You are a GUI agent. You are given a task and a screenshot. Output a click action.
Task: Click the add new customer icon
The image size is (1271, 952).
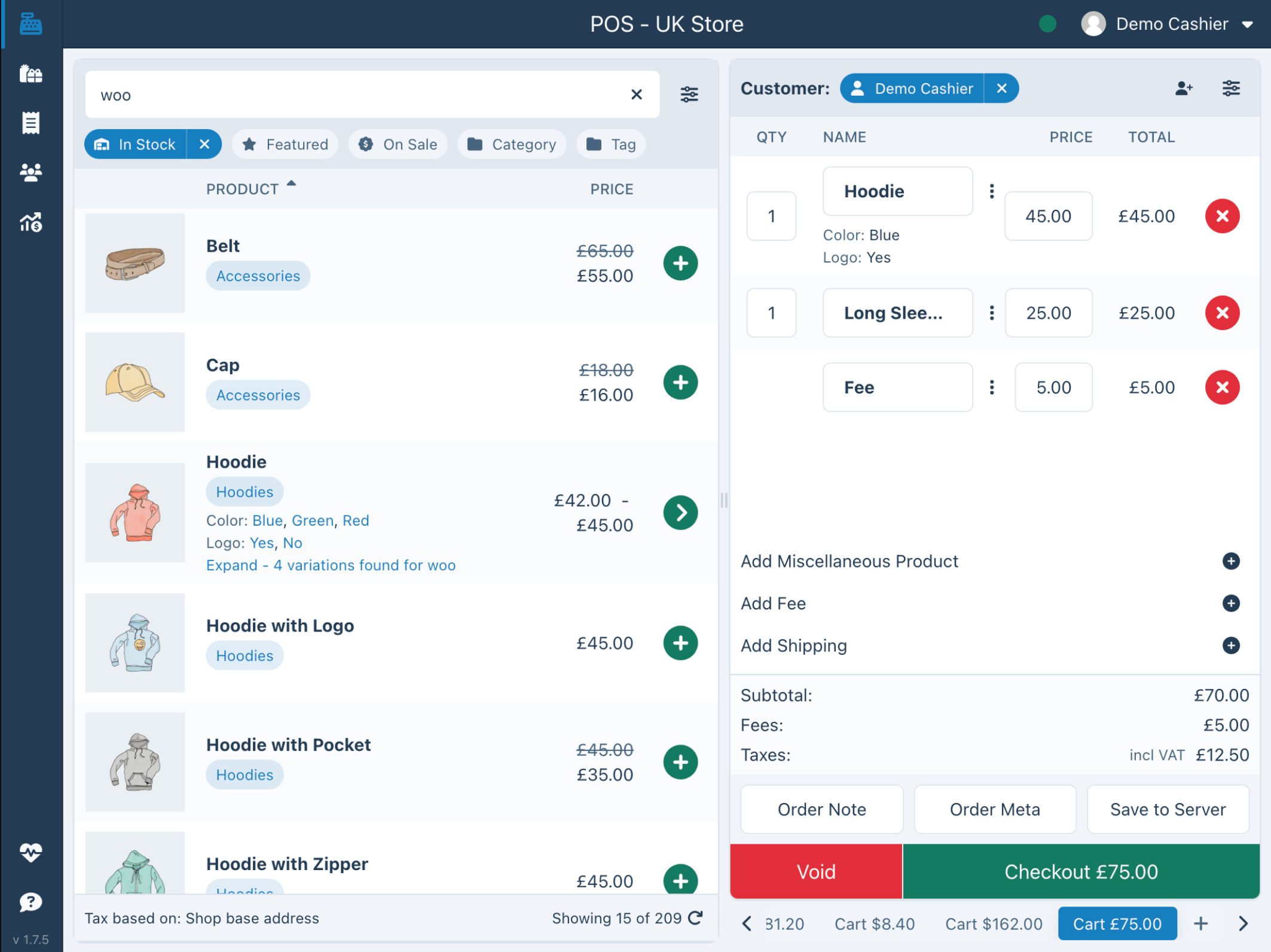[x=1183, y=89]
